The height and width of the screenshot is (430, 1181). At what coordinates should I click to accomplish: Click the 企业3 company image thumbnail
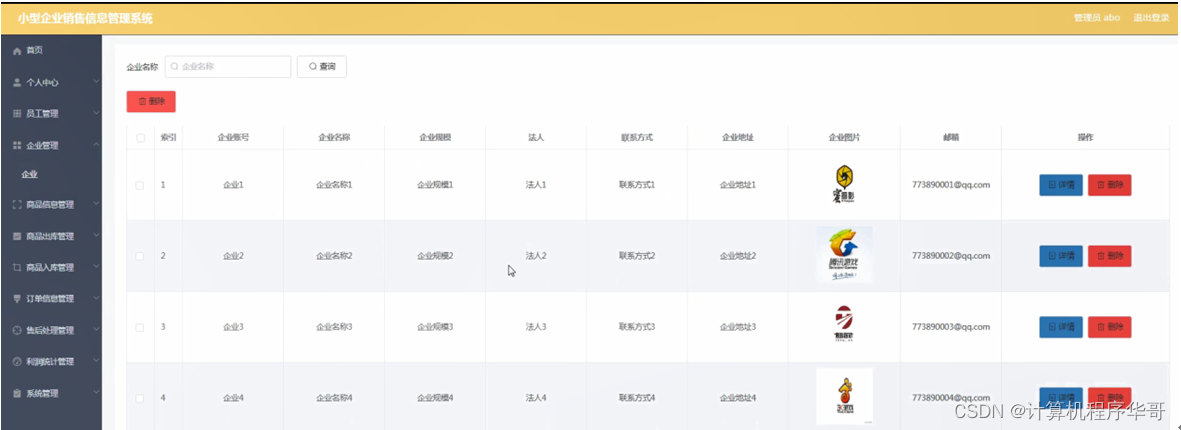[x=844, y=325]
